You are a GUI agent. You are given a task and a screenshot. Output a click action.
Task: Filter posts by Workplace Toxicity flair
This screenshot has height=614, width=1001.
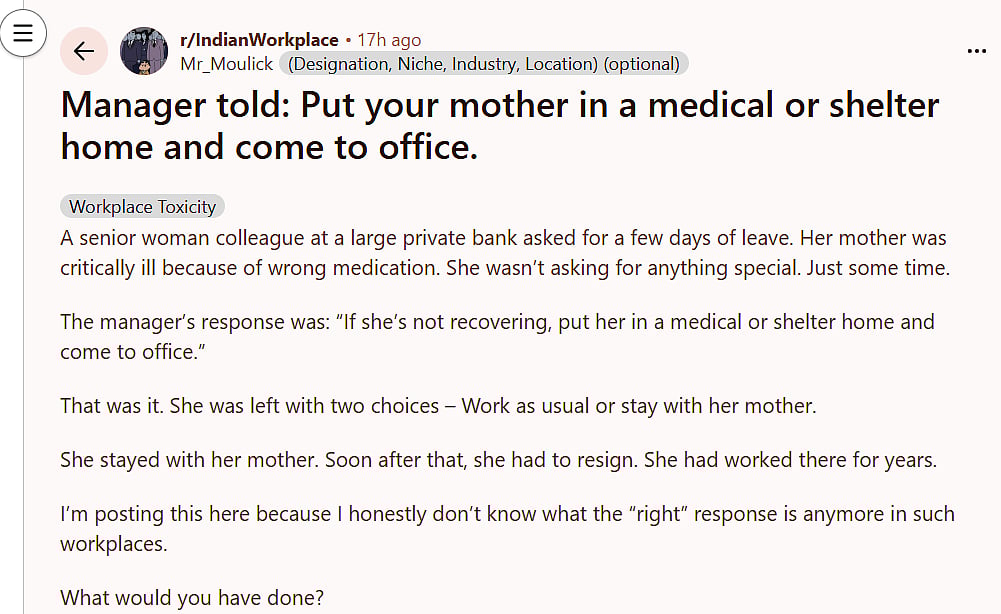point(143,207)
